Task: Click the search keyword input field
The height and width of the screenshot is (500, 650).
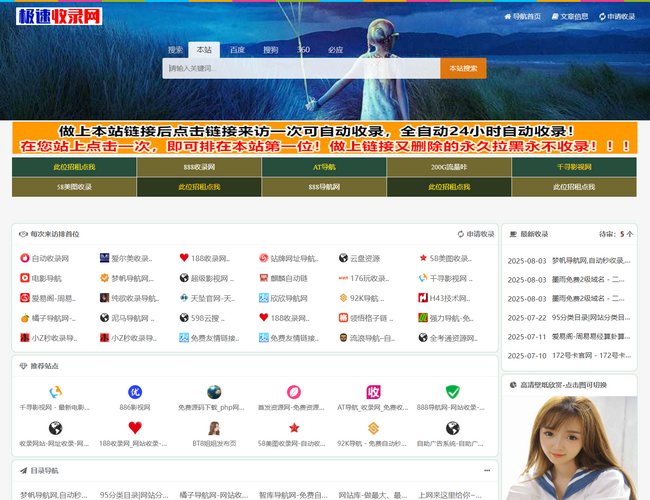Action: pyautogui.click(x=301, y=68)
